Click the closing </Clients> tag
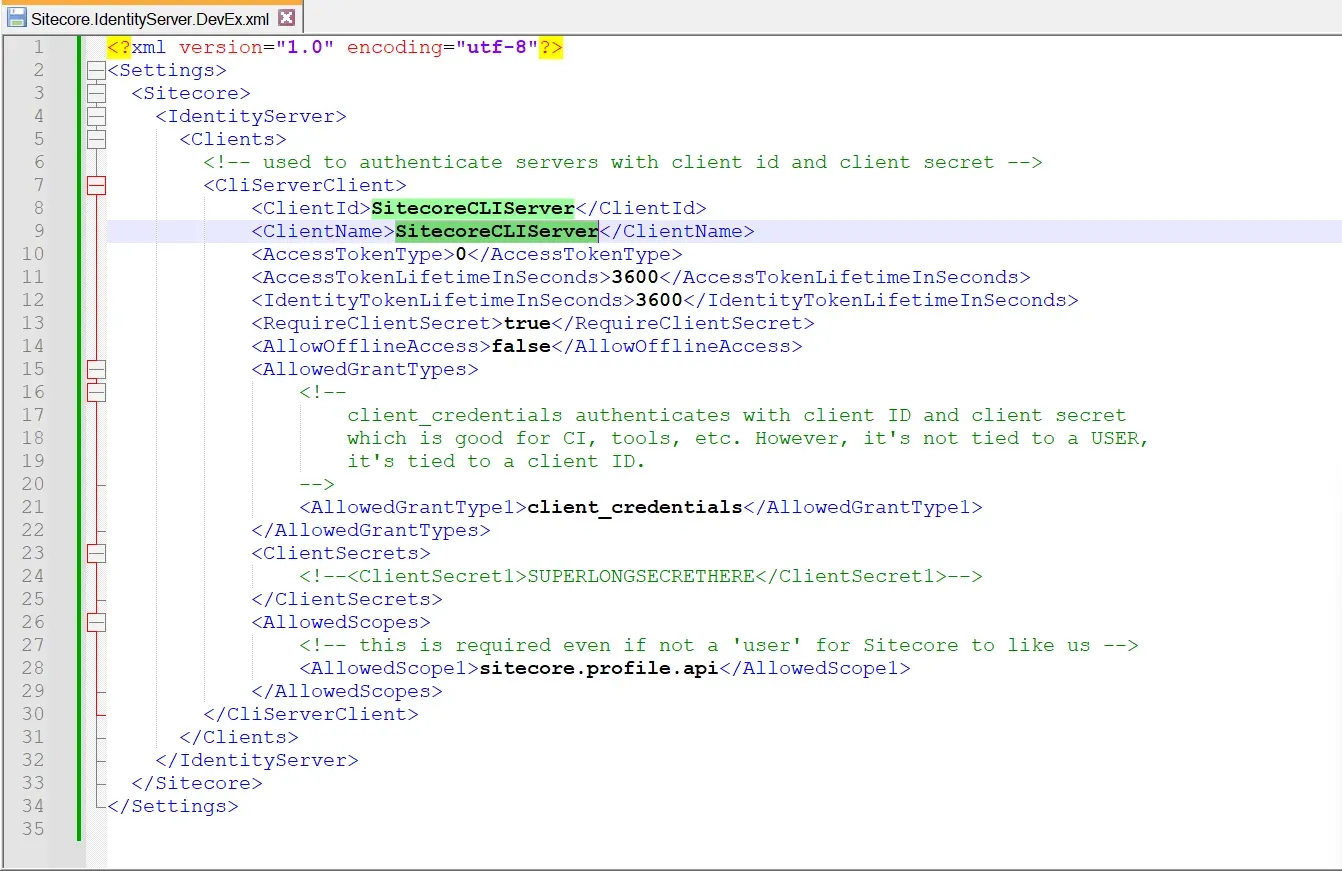Image resolution: width=1342 pixels, height=871 pixels. click(239, 737)
